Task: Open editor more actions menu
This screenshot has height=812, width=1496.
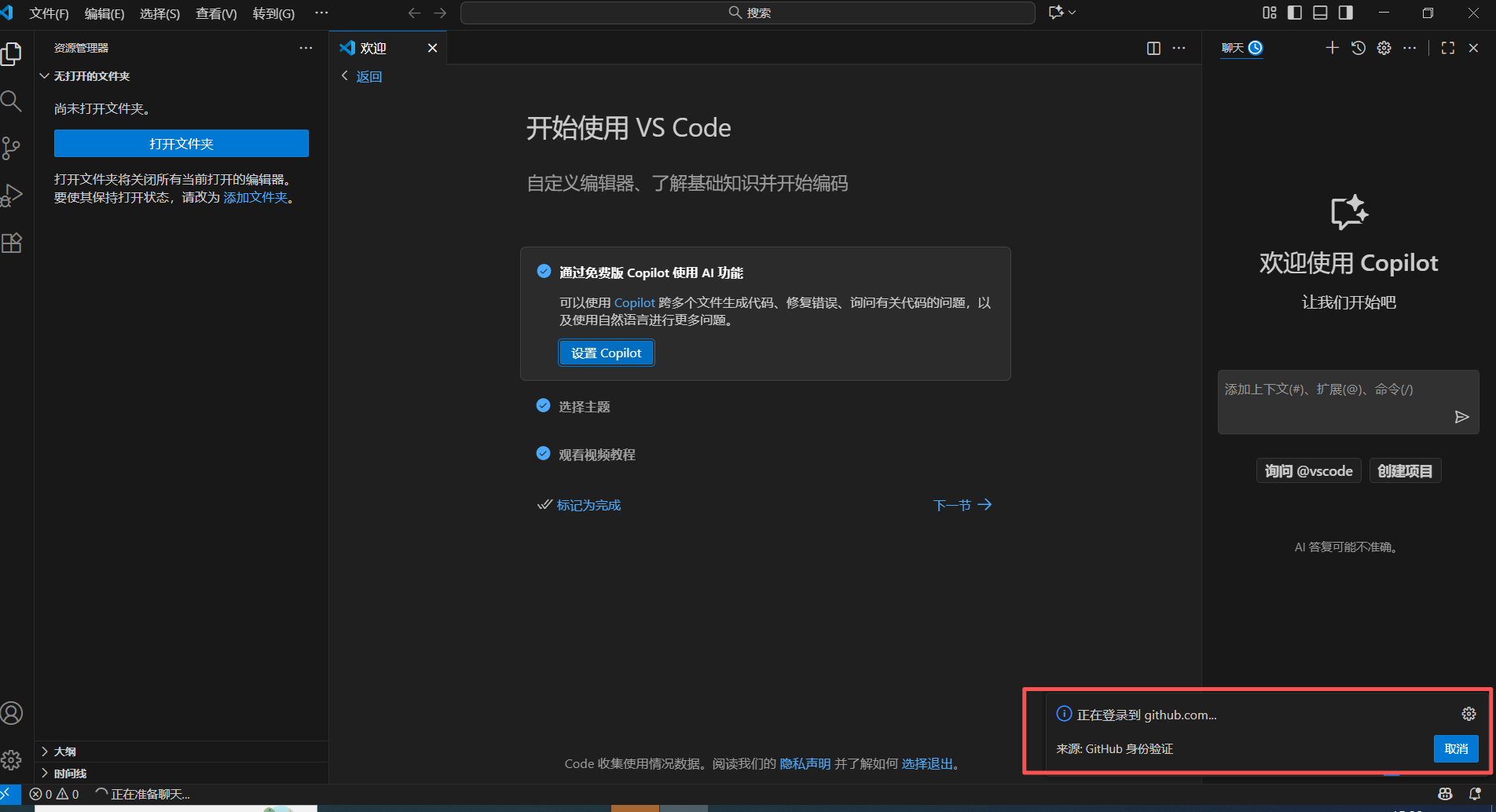Action: [1179, 49]
